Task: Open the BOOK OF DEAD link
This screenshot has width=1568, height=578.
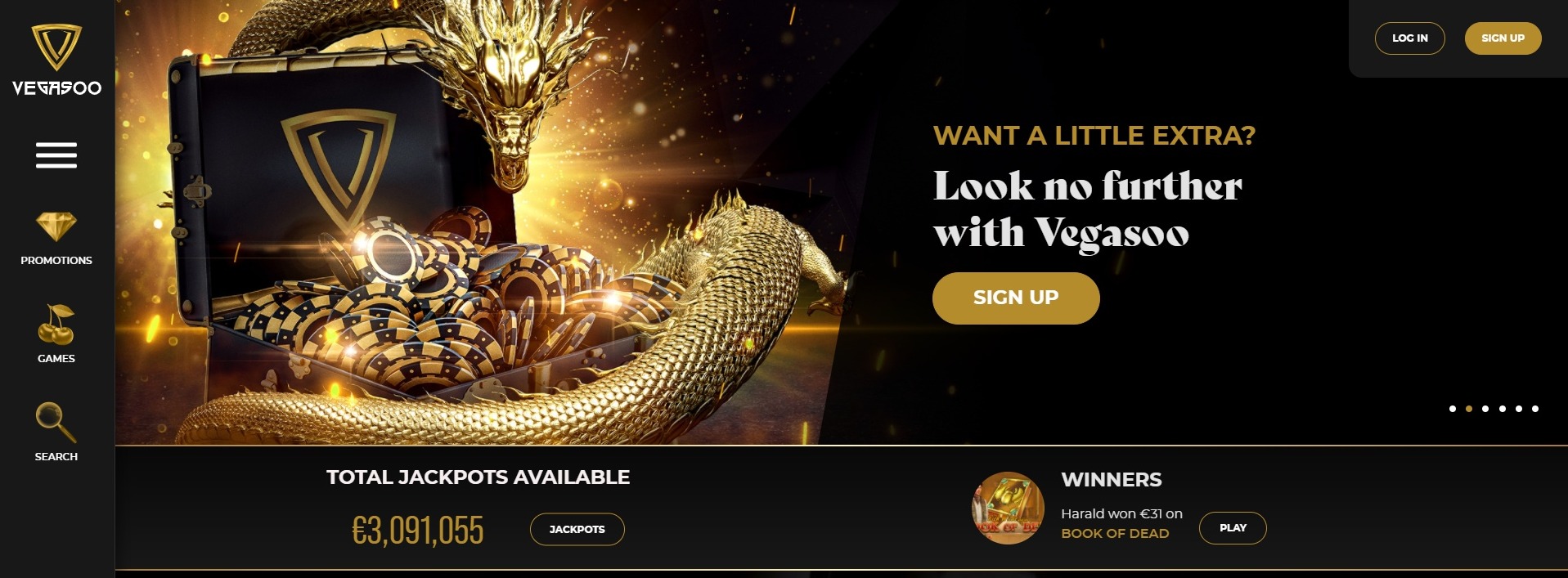Action: click(1115, 533)
